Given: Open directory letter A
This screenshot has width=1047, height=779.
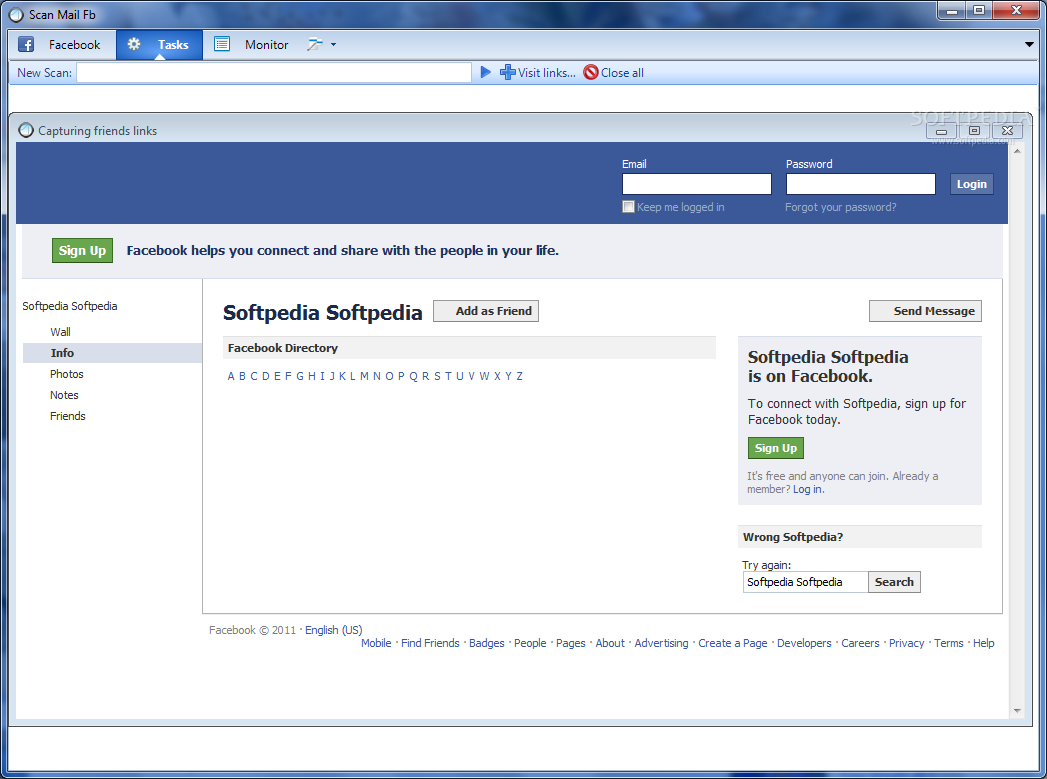Looking at the screenshot, I should (231, 376).
